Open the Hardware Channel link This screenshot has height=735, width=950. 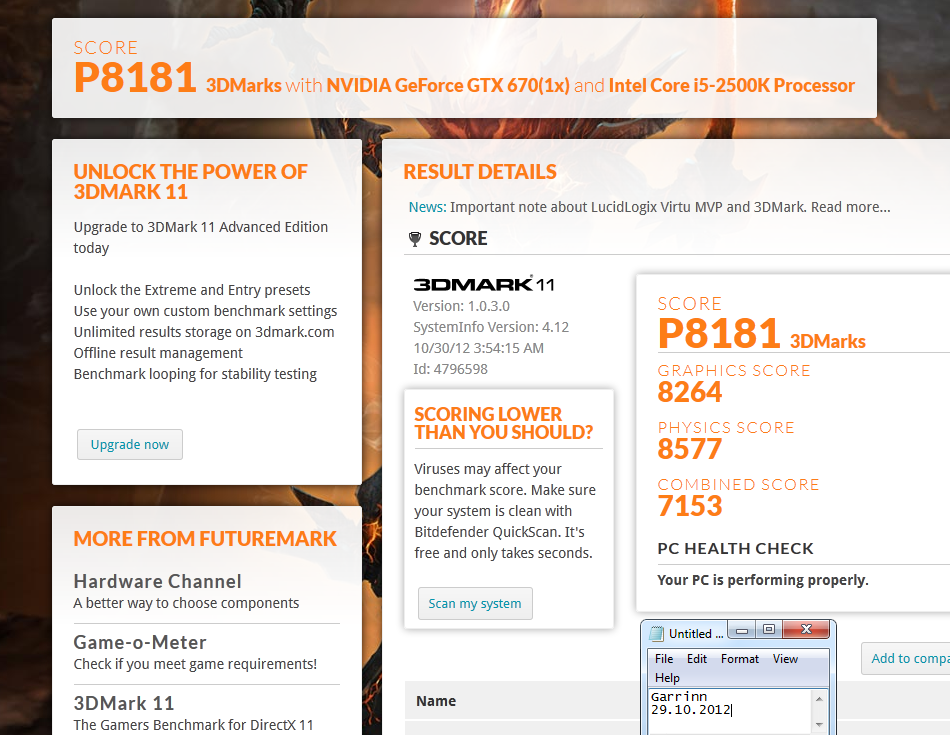pos(157,581)
